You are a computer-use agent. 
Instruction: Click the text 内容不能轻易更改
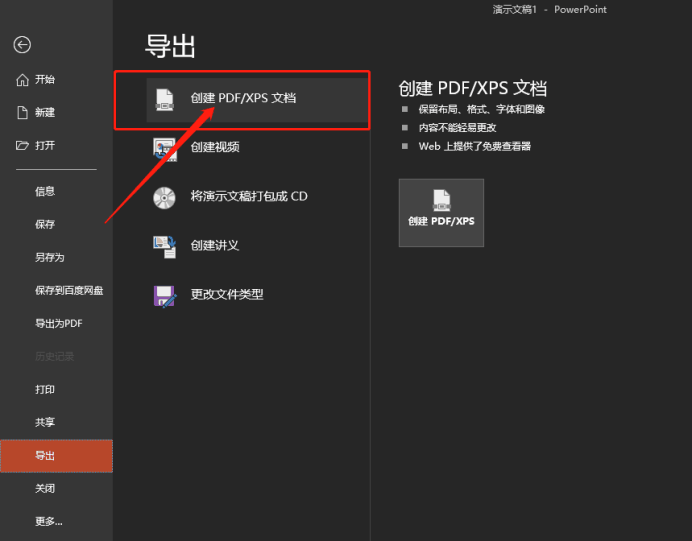(x=457, y=128)
